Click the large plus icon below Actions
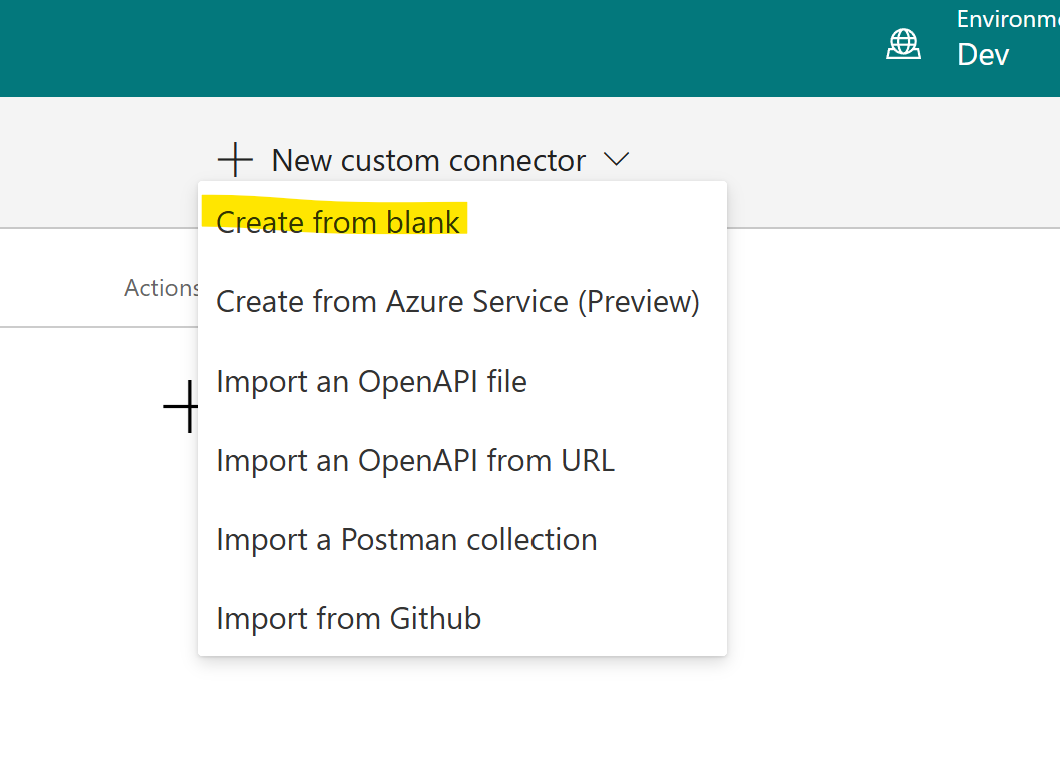Viewport: 1060px width, 780px height. (180, 406)
